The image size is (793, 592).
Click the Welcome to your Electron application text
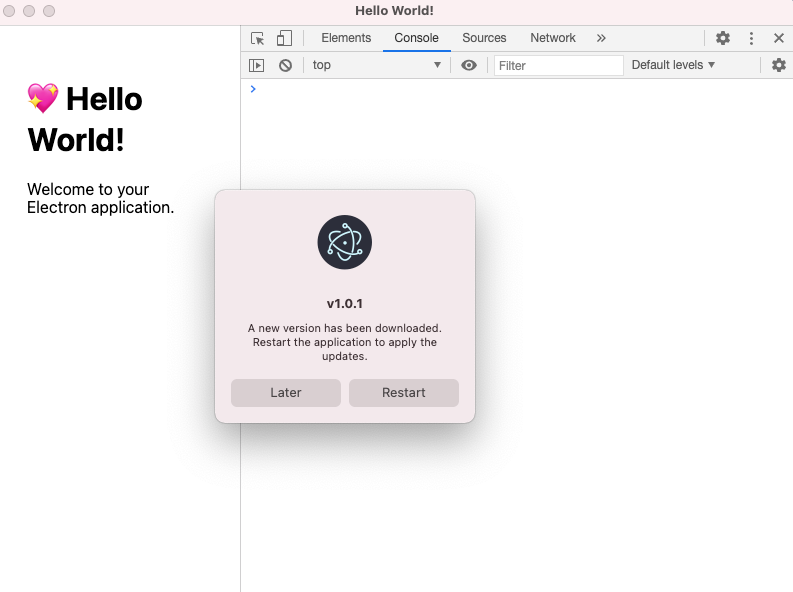click(x=100, y=198)
